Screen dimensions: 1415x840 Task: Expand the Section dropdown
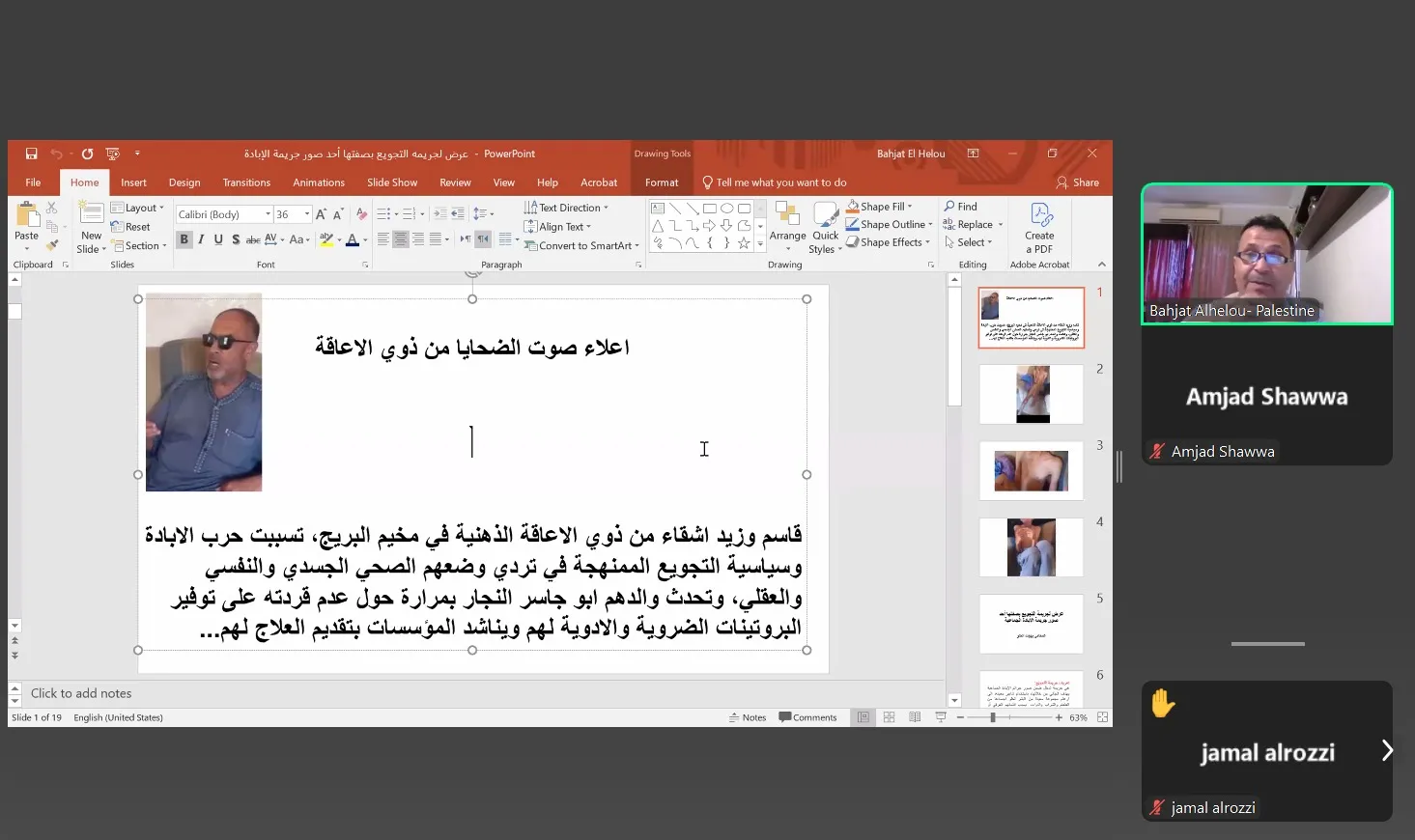[x=139, y=245]
